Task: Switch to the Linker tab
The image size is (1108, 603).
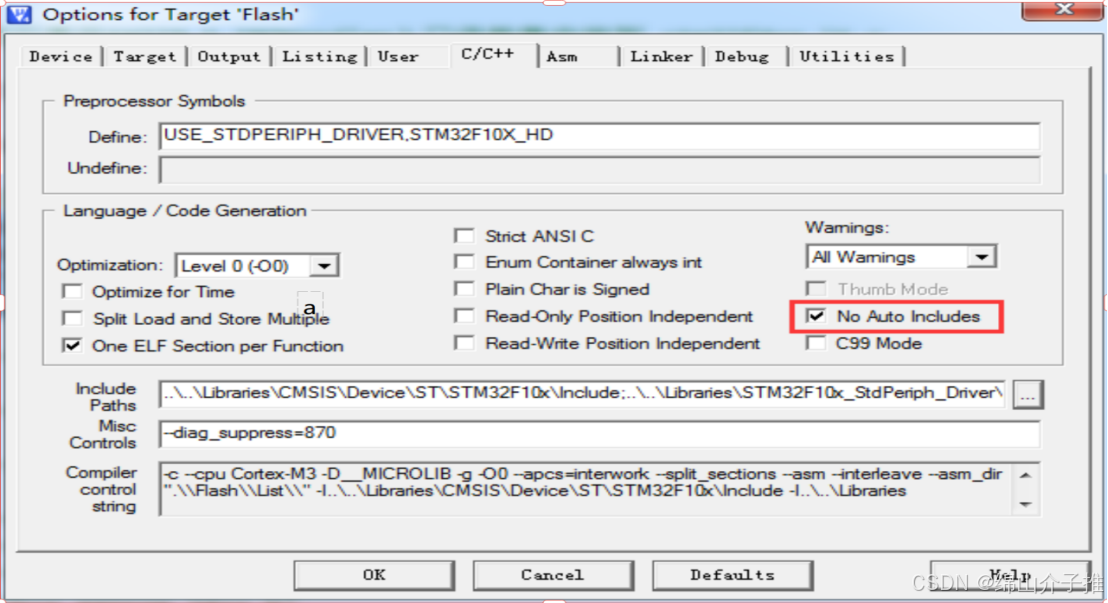Action: (x=661, y=57)
